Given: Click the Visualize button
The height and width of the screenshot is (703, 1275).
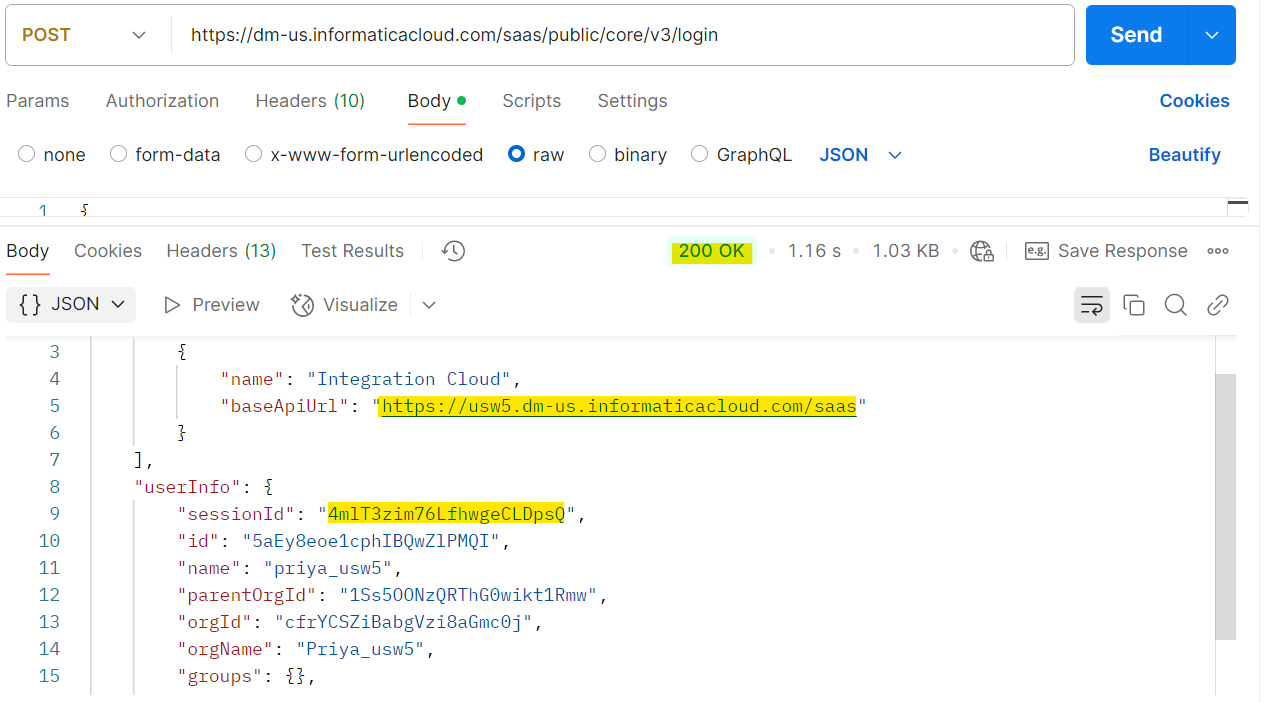Looking at the screenshot, I should 344,305.
